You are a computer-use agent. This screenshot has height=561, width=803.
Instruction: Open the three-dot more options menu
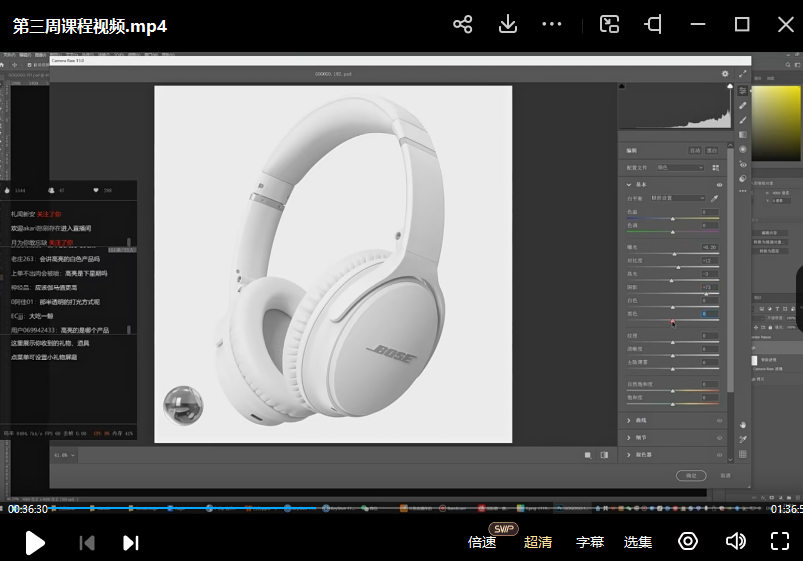coord(551,25)
